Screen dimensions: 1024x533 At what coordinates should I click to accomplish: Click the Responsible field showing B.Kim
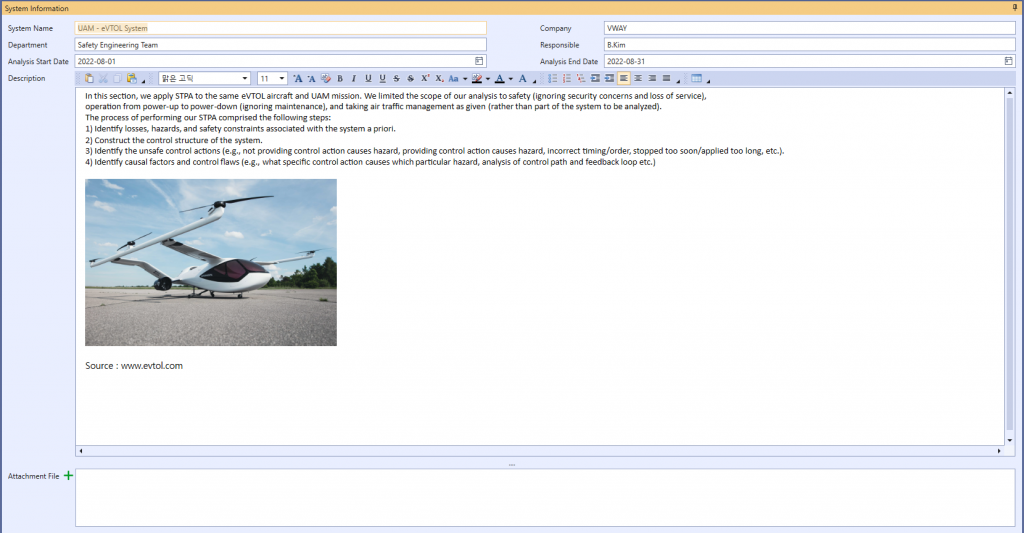pos(810,44)
